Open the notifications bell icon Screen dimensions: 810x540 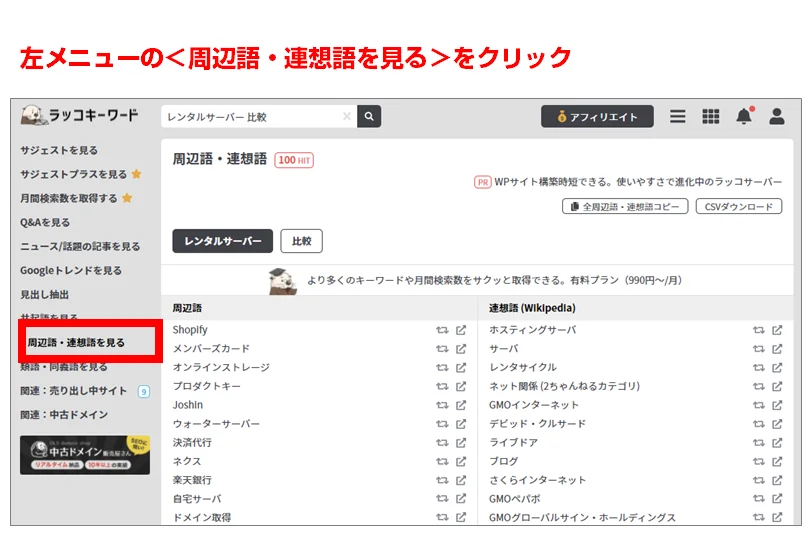(744, 116)
